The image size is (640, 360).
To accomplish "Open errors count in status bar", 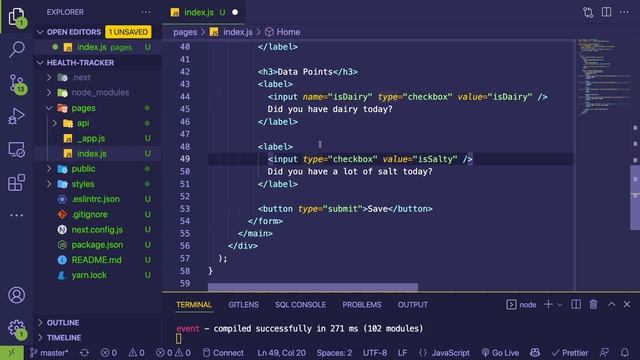I will click(x=109, y=353).
